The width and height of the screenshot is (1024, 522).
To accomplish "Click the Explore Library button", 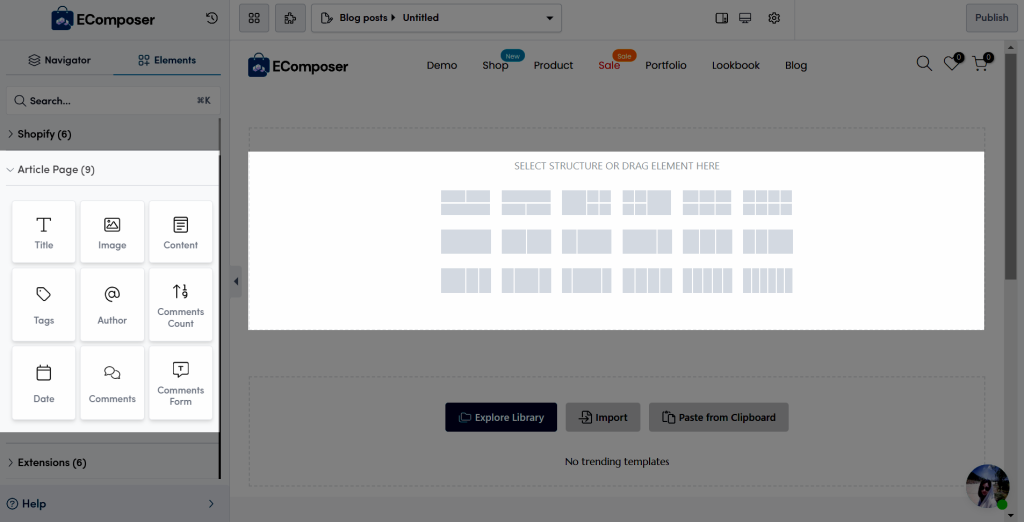I will tap(501, 417).
